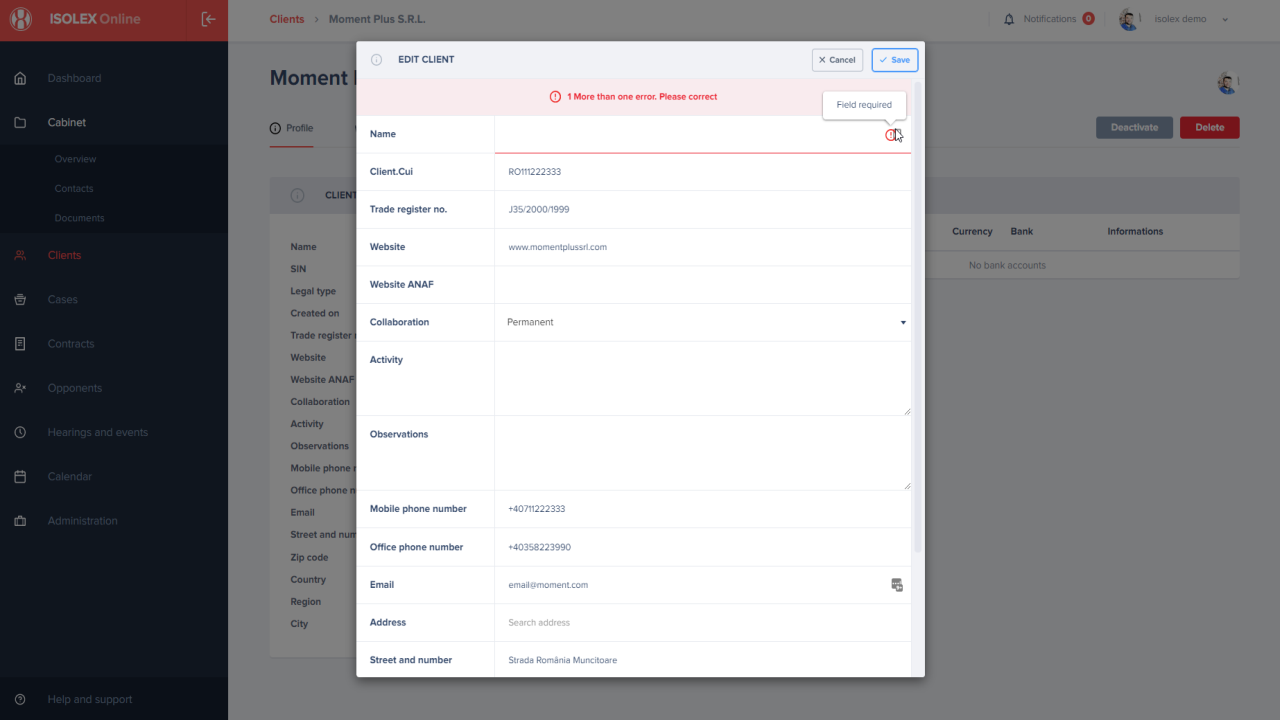Screen dimensions: 1280x720
Task: Click the Bank column header
Action: tap(1022, 231)
